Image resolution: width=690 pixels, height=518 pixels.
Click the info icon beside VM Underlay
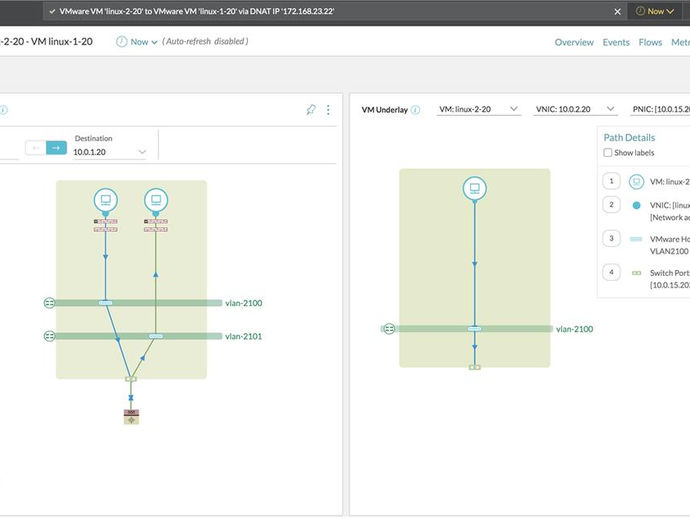pyautogui.click(x=415, y=110)
